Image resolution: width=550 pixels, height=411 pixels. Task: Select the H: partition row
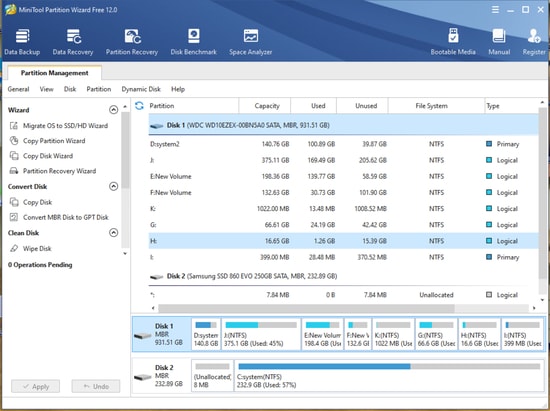click(x=343, y=241)
